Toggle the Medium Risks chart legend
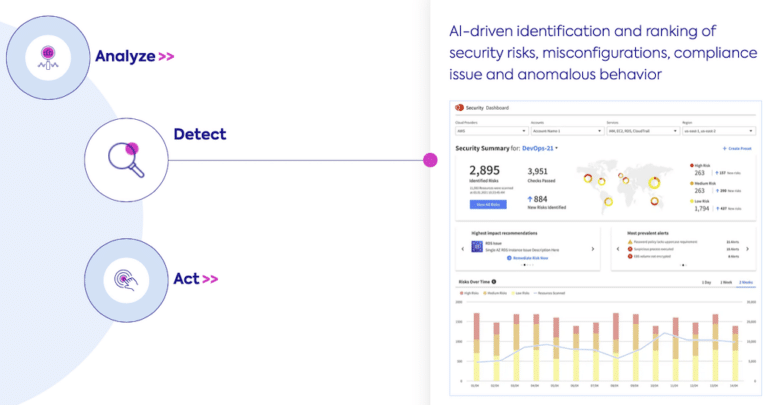Viewport: 768px width, 405px height. 495,293
